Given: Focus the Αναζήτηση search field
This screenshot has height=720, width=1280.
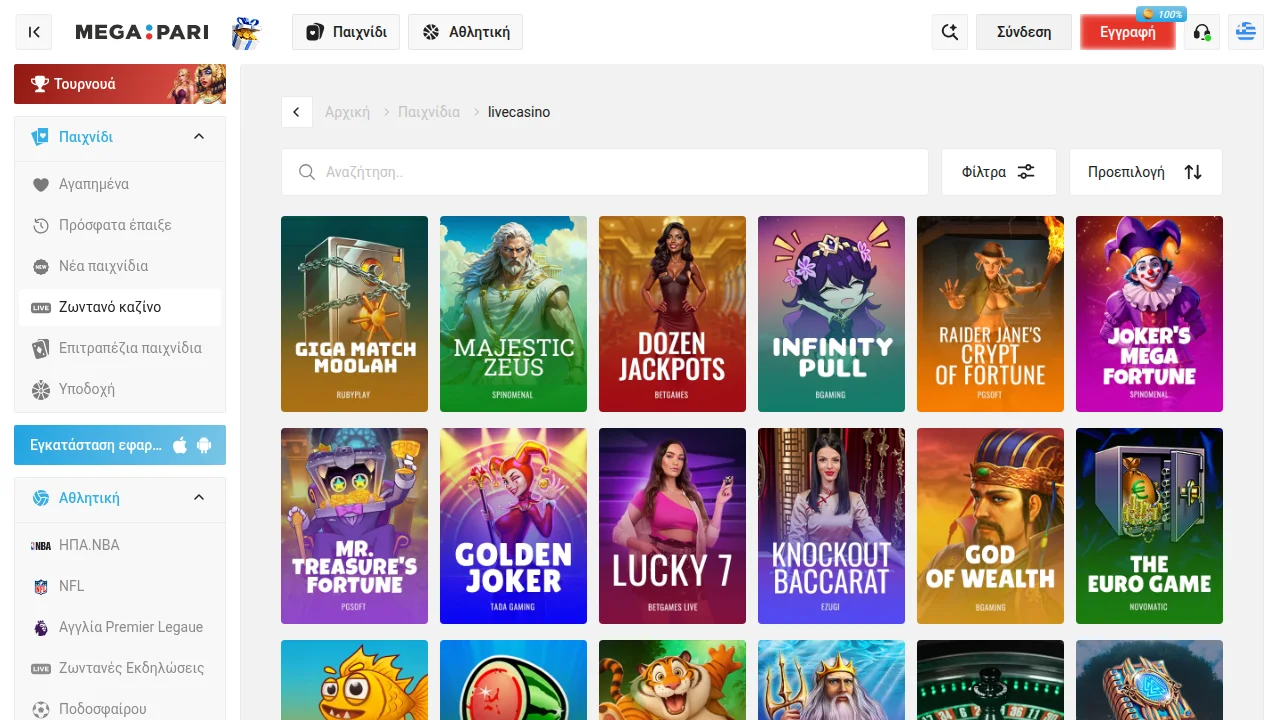Looking at the screenshot, I should click(x=605, y=172).
